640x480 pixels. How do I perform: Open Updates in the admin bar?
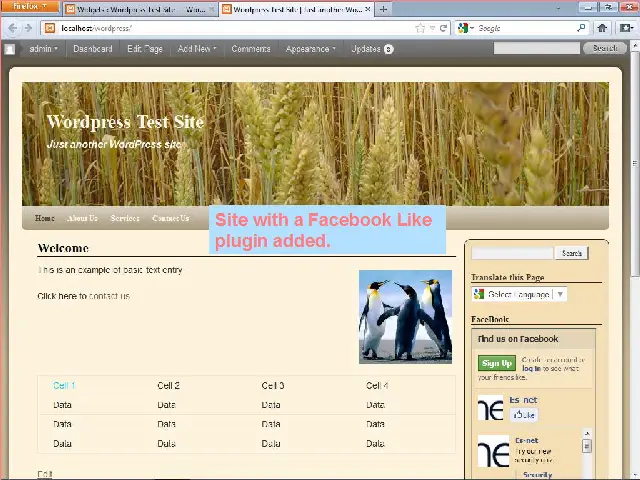(x=372, y=49)
